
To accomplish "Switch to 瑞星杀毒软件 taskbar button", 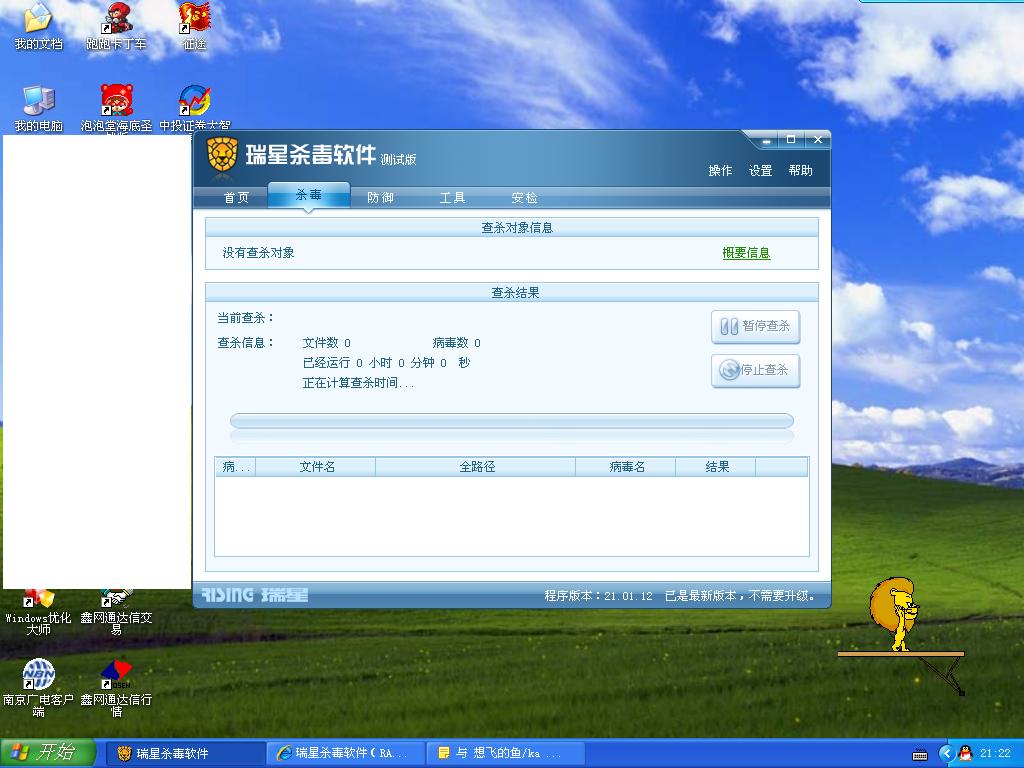I will pos(185,754).
